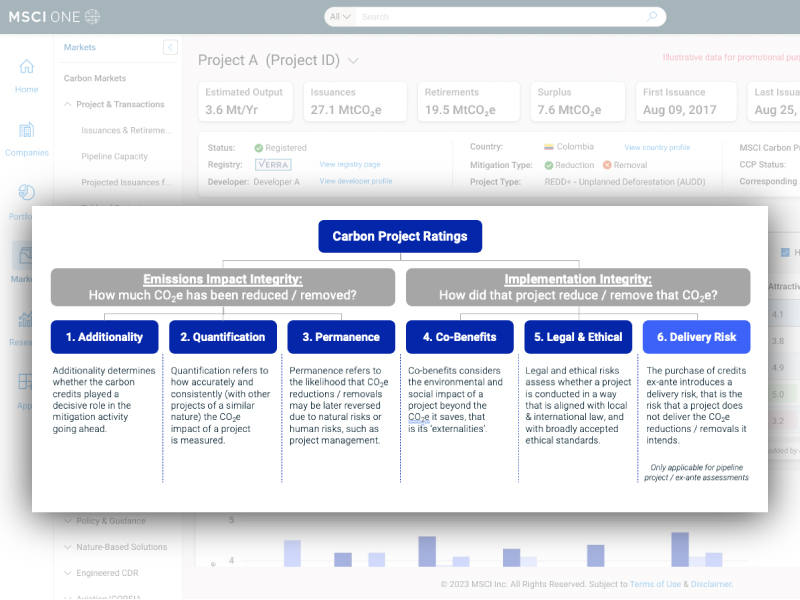The height and width of the screenshot is (600, 800).
Task: Click the search magnifier icon
Action: coord(652,17)
